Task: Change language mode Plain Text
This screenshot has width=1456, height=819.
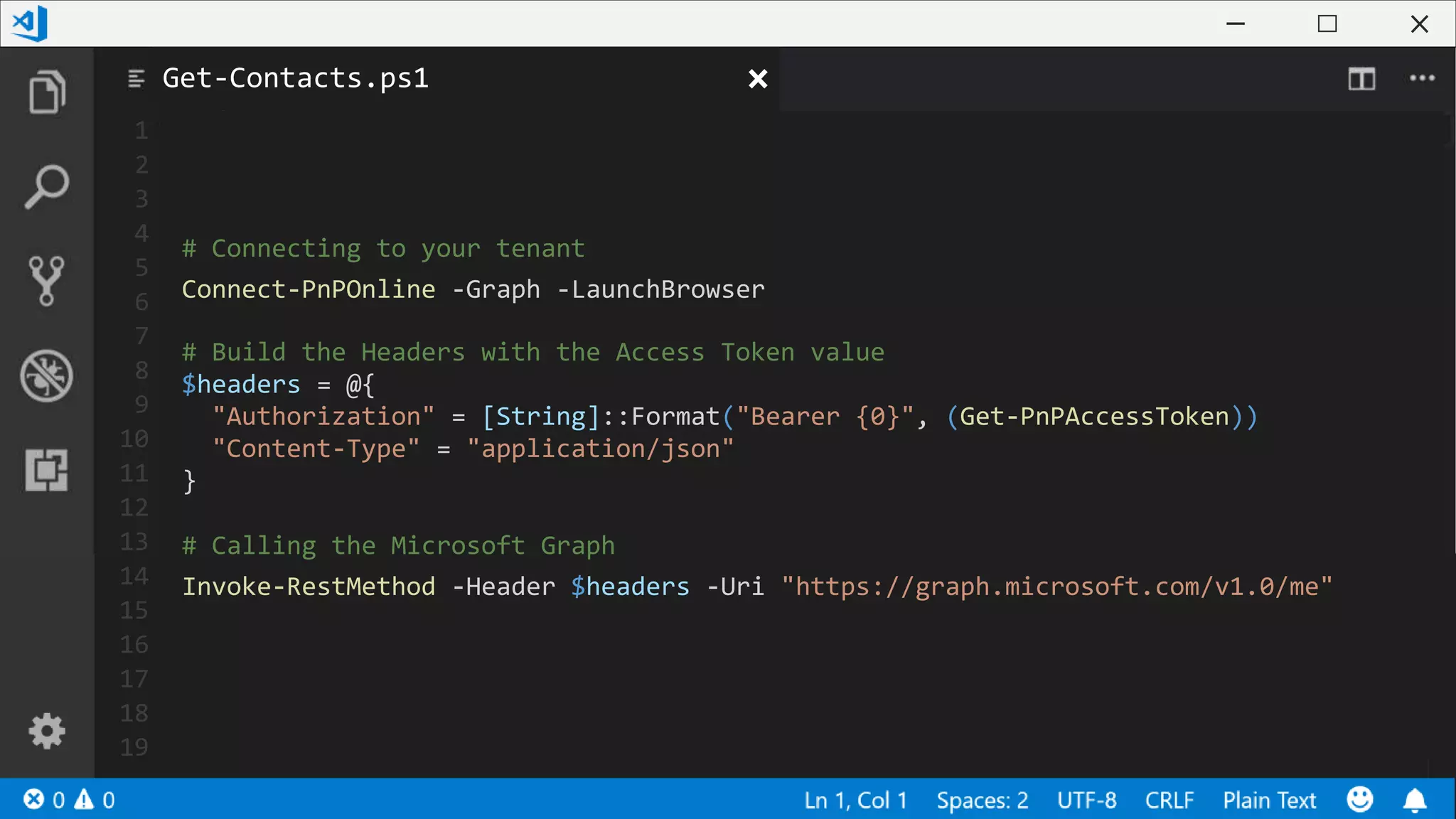Action: coord(1269,801)
